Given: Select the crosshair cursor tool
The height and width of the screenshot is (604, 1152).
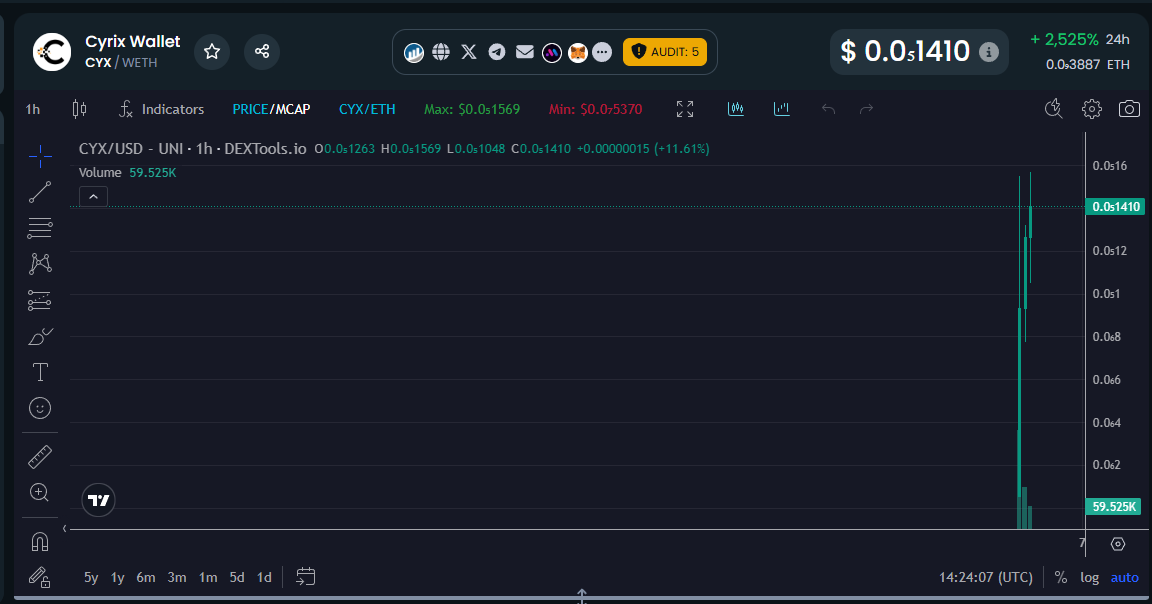Looking at the screenshot, I should (x=40, y=156).
